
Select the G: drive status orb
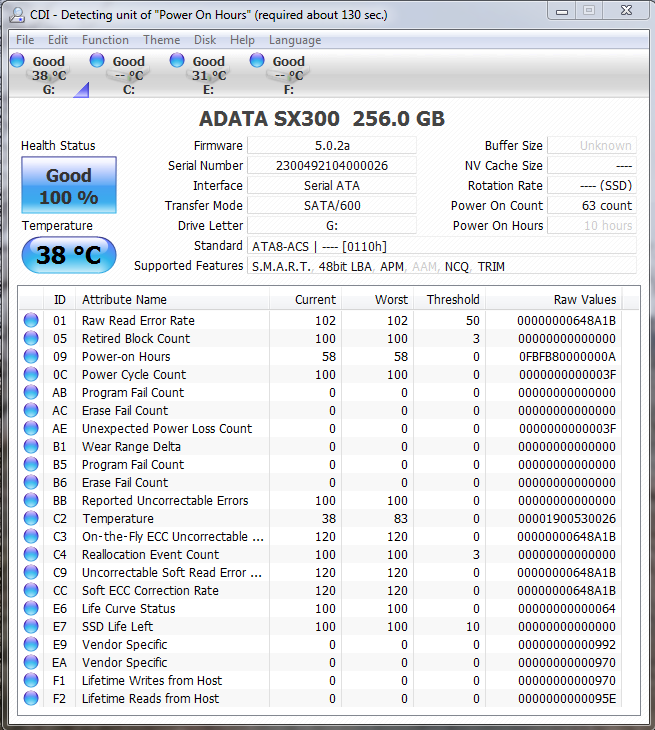17,61
